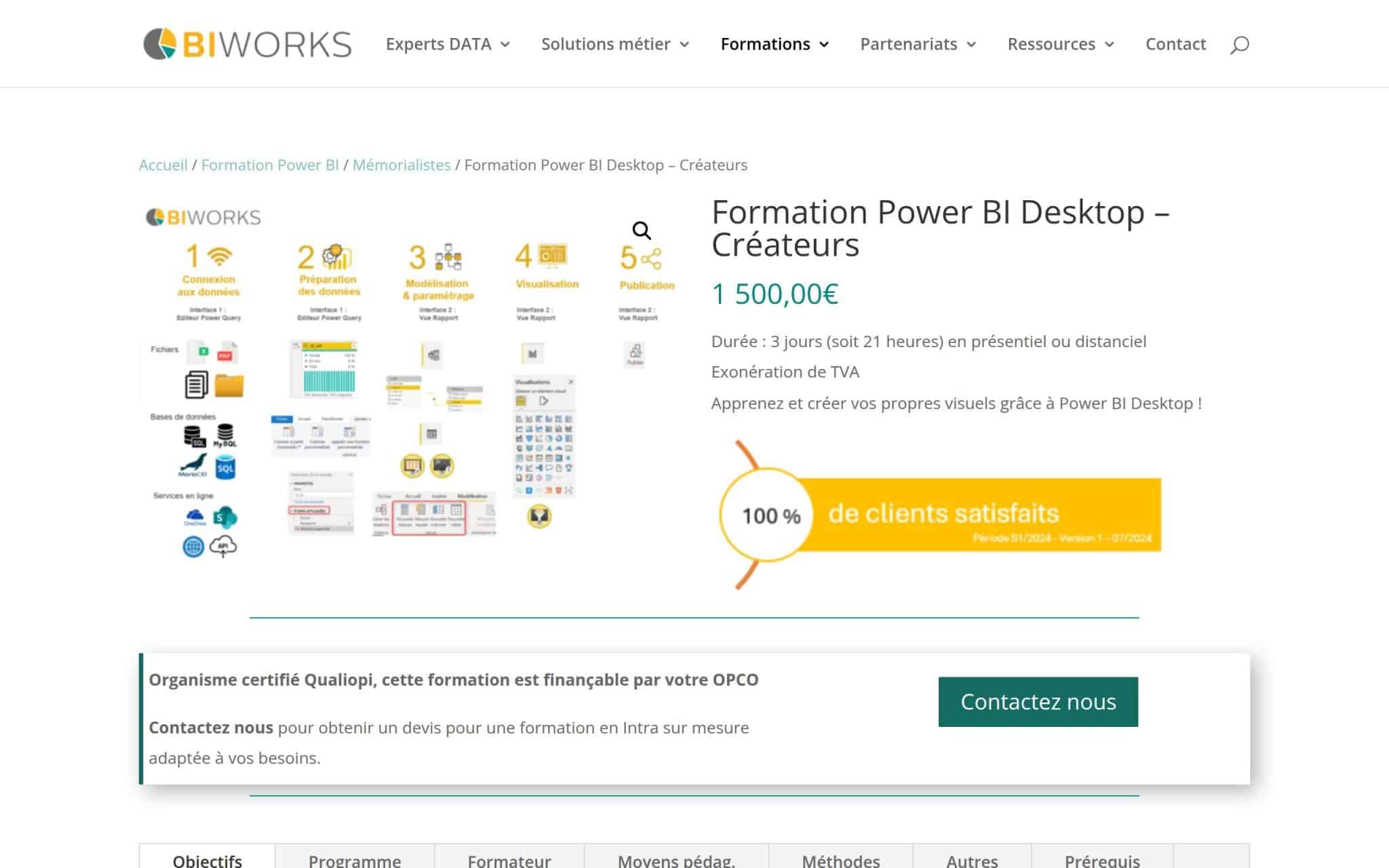Click the Apprenez et créer vos propres visuels text
1389x868 pixels.
[956, 403]
